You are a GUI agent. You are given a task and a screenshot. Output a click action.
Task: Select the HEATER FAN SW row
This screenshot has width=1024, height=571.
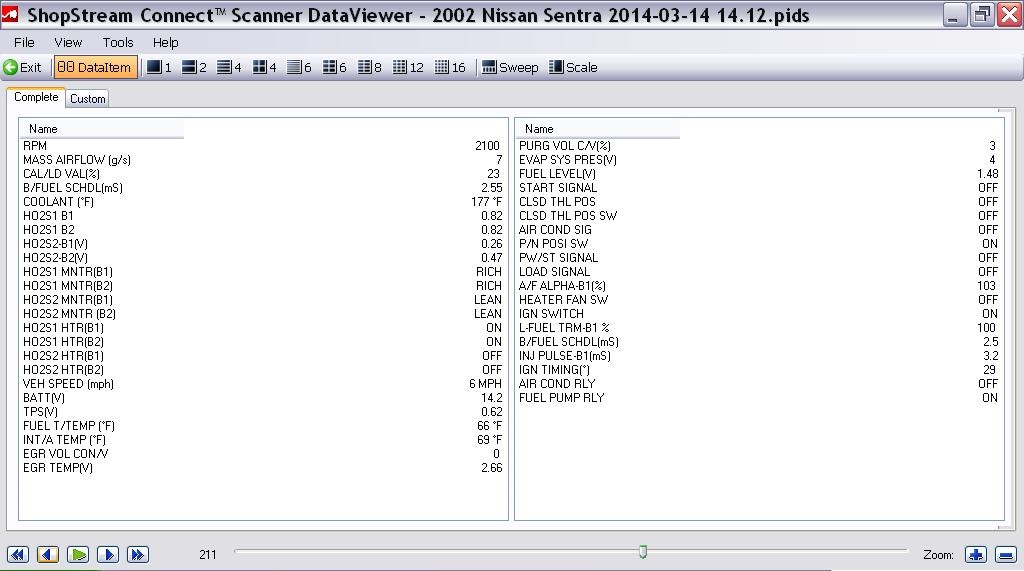[758, 300]
